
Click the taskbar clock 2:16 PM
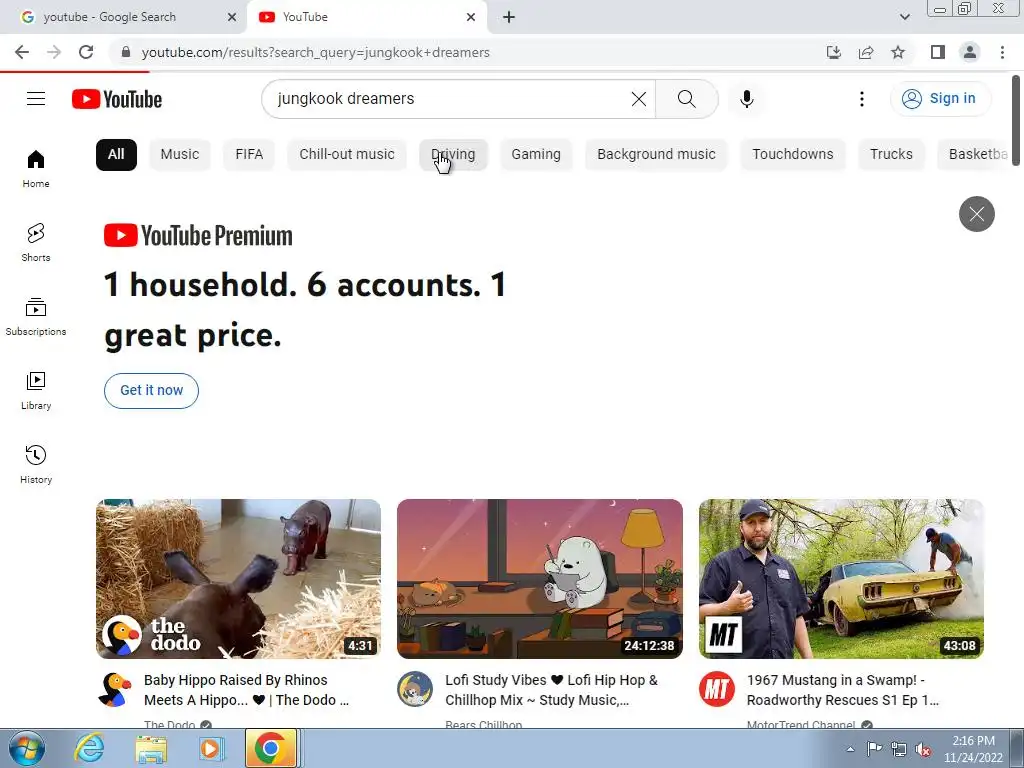[x=973, y=749]
